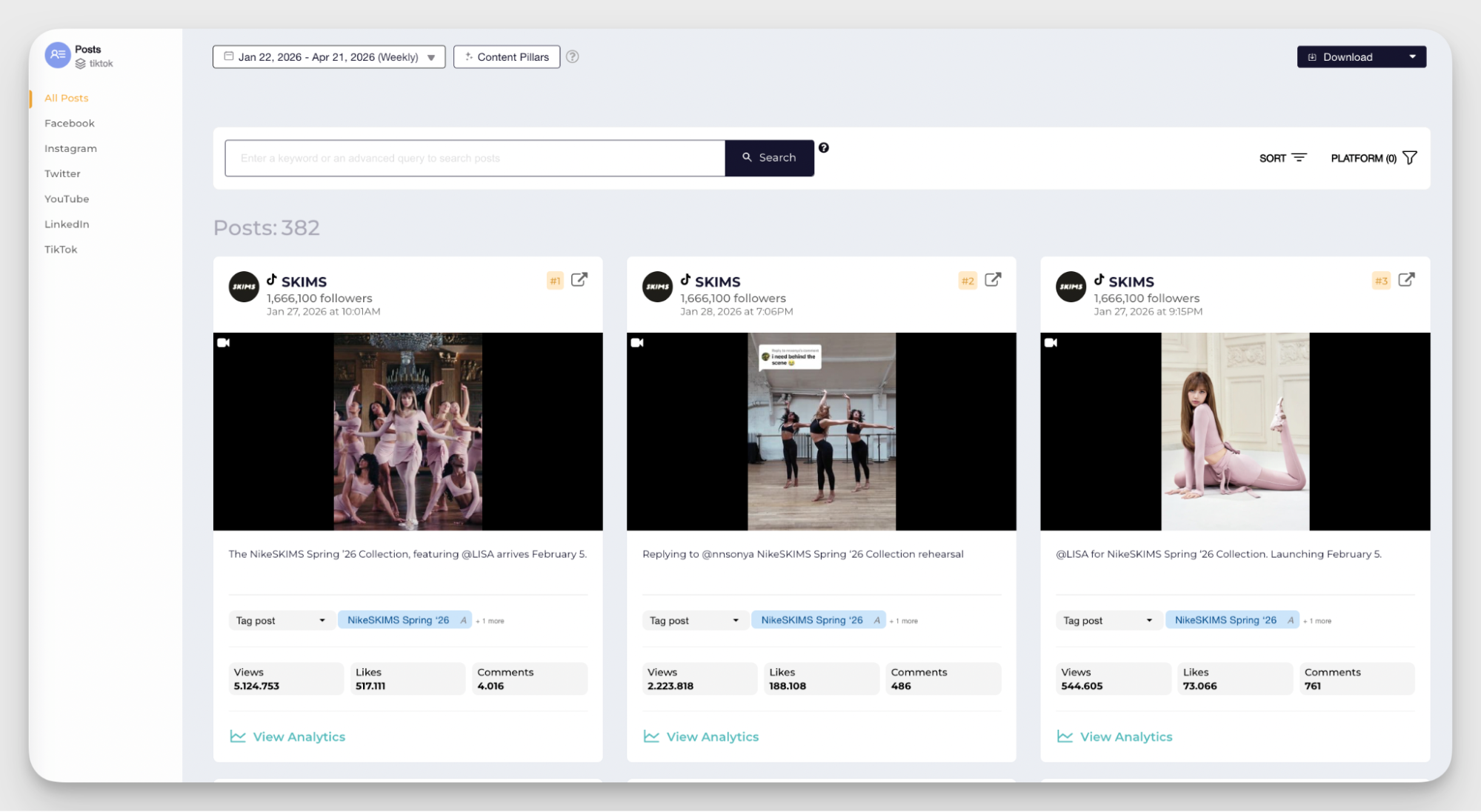Click the Views 2.223.818 stat box
Image resolution: width=1481 pixels, height=812 pixels.
pos(700,679)
